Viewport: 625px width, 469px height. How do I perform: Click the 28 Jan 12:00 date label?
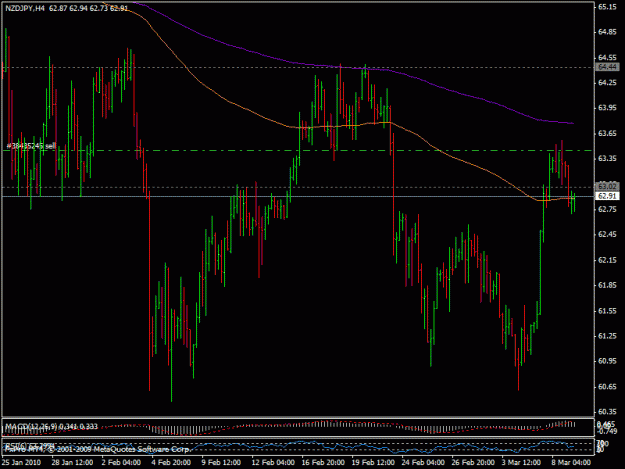point(72,462)
